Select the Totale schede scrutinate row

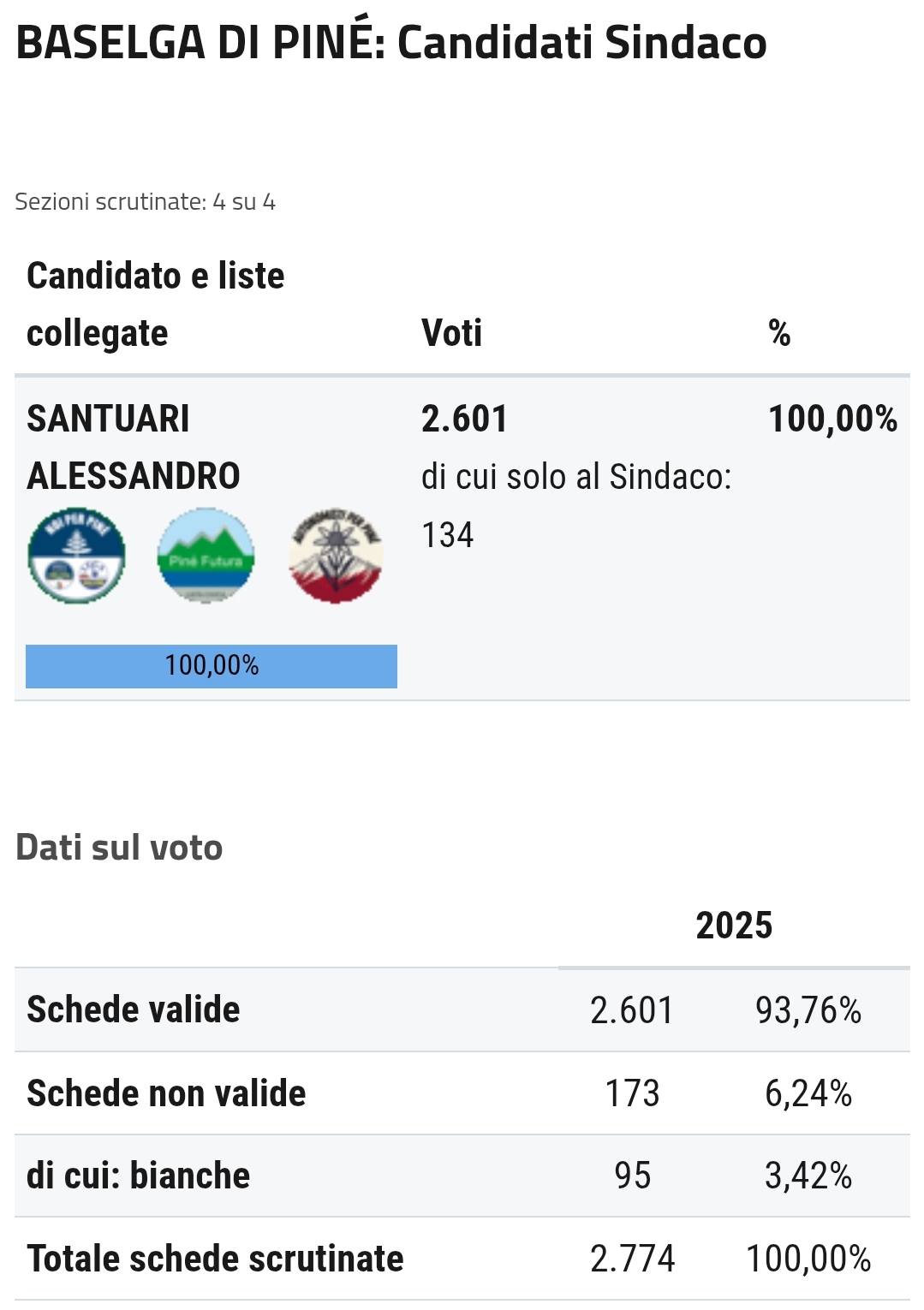pos(462,1259)
